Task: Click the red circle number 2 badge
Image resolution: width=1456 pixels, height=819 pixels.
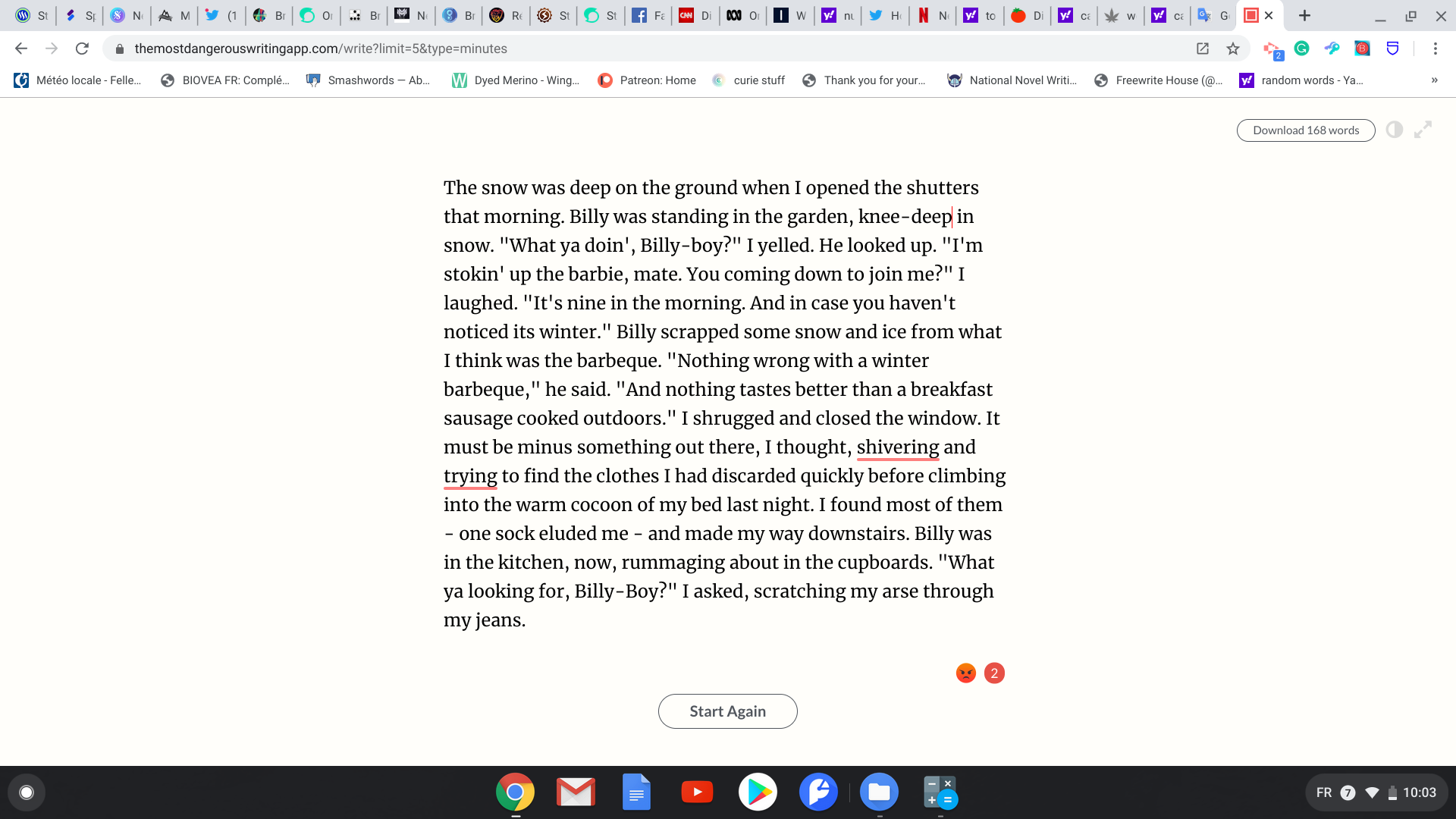Action: pos(994,673)
